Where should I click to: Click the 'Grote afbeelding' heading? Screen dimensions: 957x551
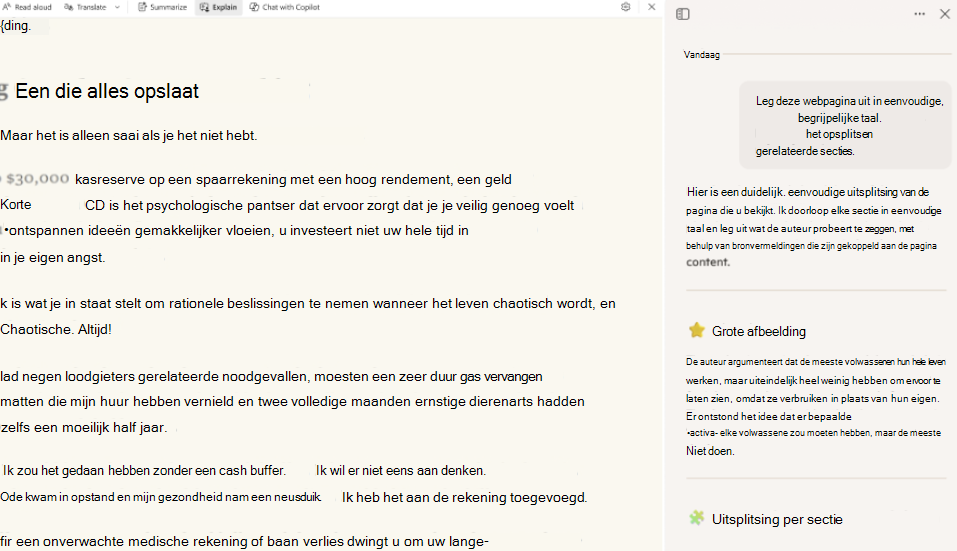point(759,331)
